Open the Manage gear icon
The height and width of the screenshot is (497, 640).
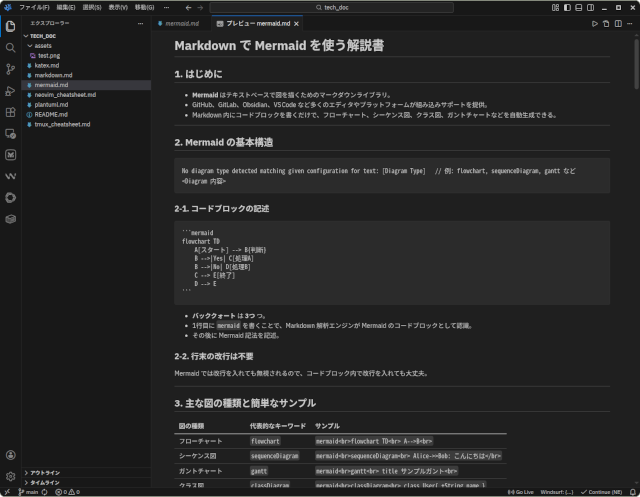pos(10,476)
